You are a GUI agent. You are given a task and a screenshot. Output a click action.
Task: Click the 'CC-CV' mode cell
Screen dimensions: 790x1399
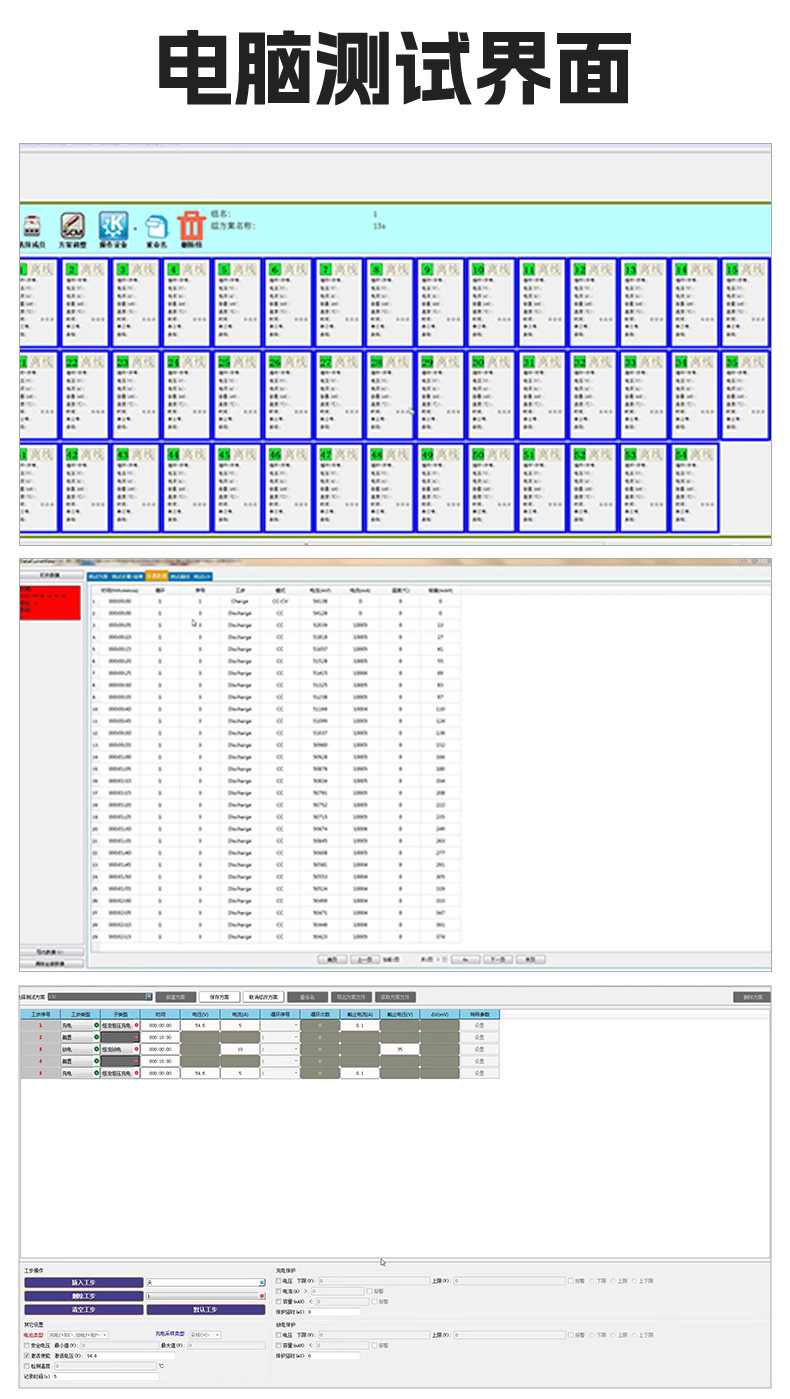click(x=280, y=601)
